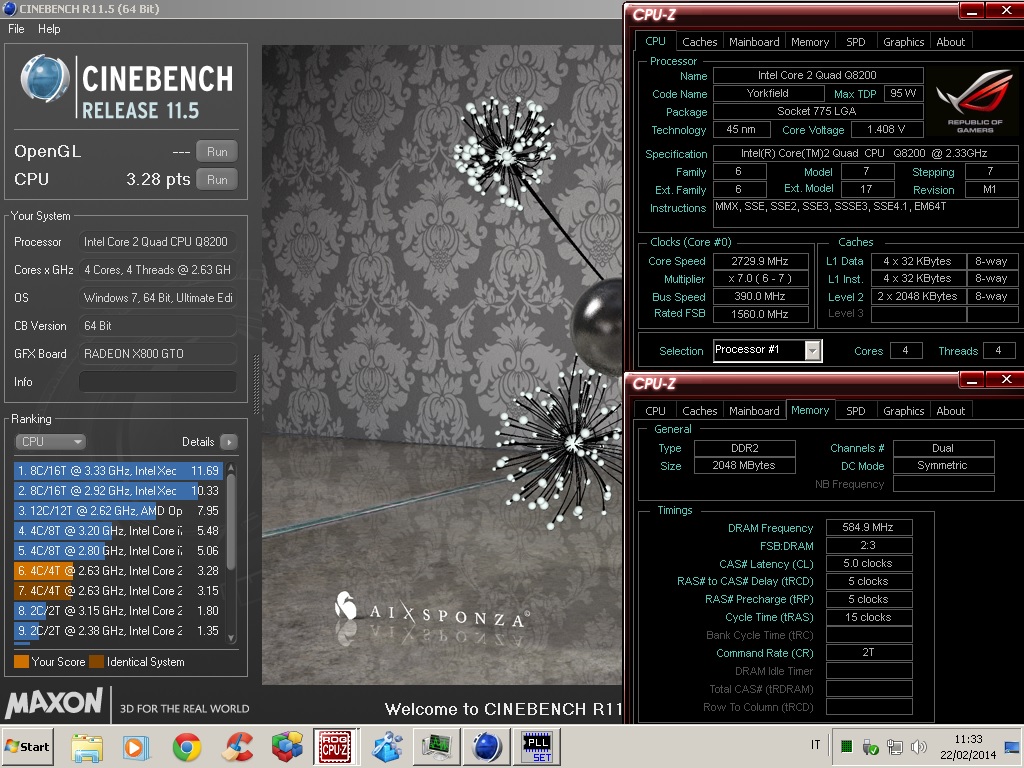This screenshot has height=768, width=1024.
Task: Open network tray icon
Action: click(895, 747)
